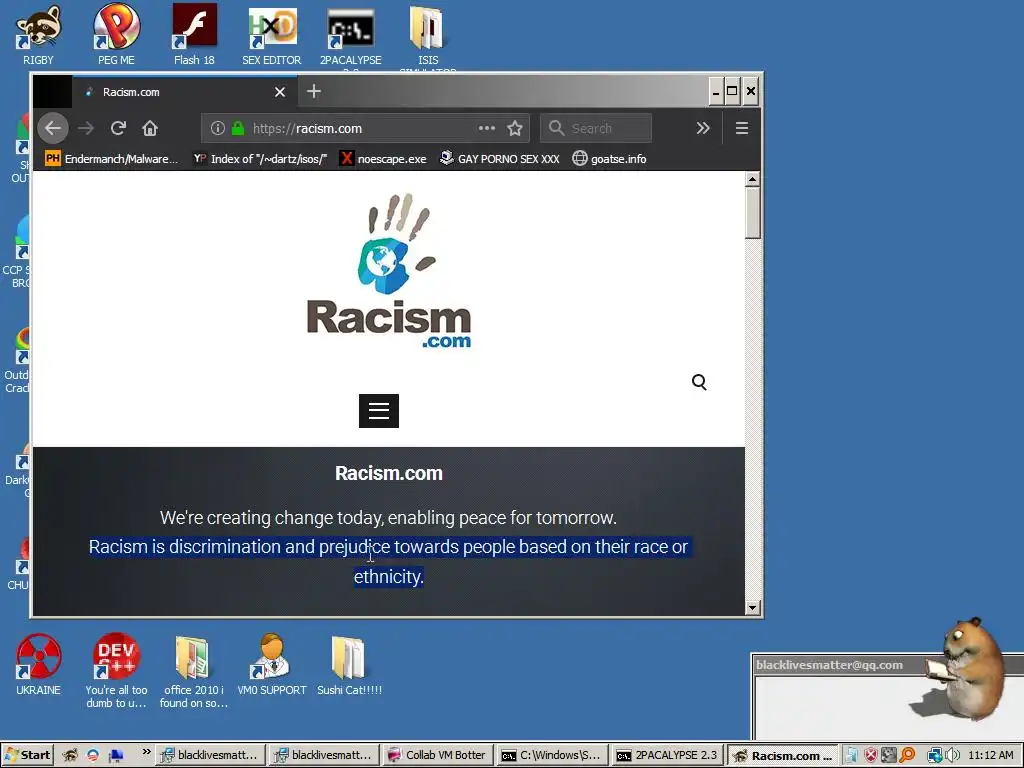Close the Racism.com browser tab
1024x768 pixels.
coord(280,92)
